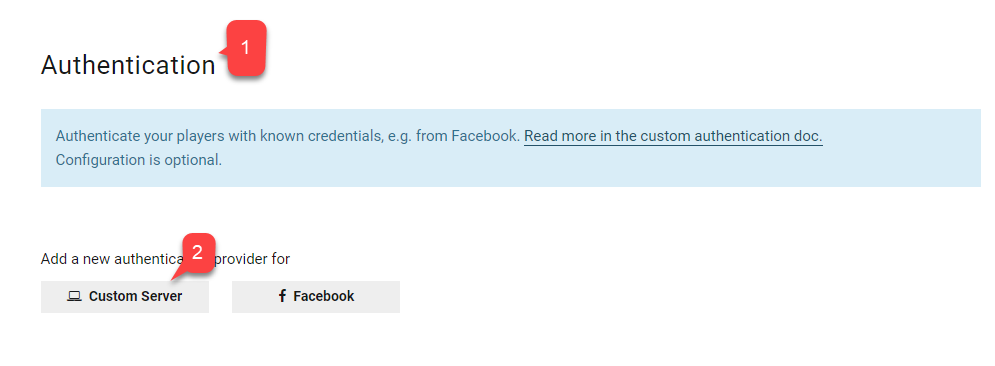Click the "Facebook" button label text

(x=324, y=296)
